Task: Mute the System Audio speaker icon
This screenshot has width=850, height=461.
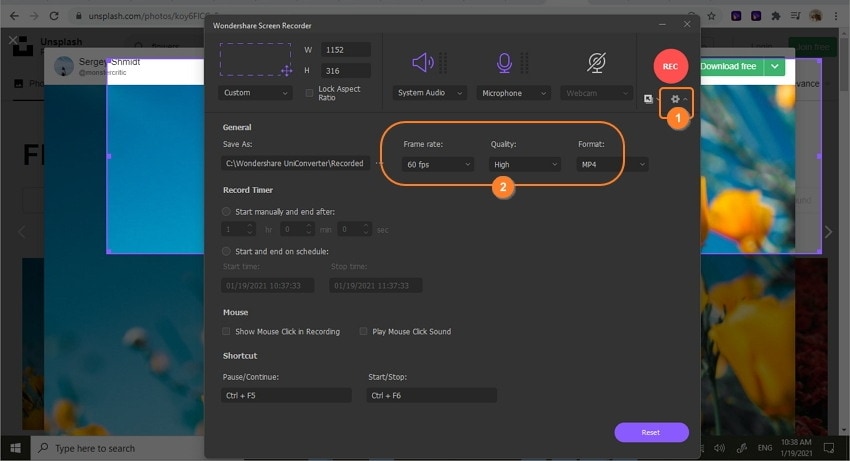Action: tap(422, 63)
